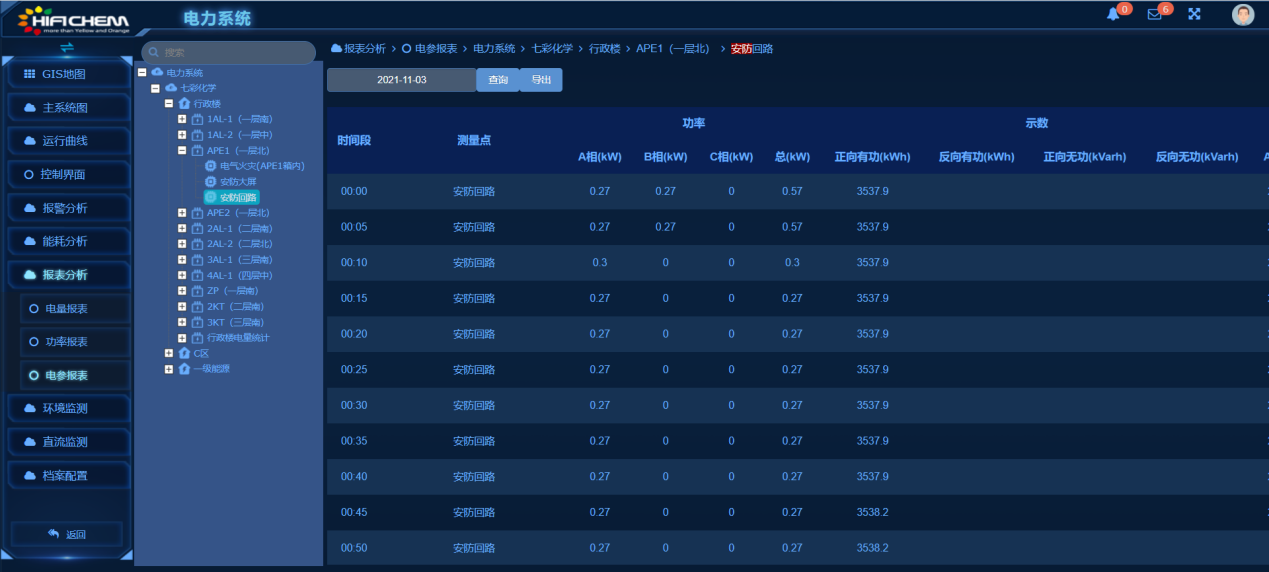Click 电参报表 in the breadcrumb

436,48
